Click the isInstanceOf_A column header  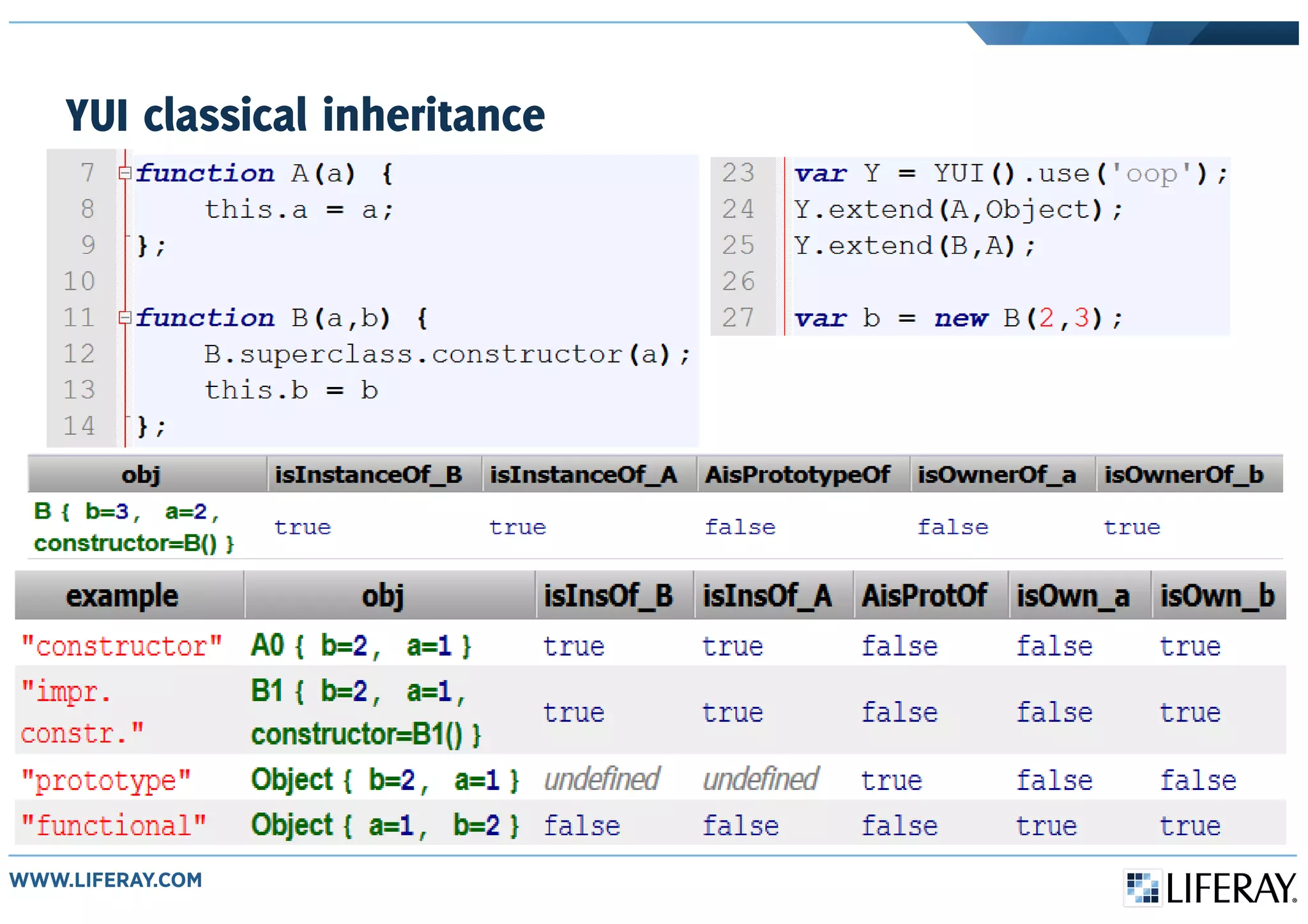[583, 475]
